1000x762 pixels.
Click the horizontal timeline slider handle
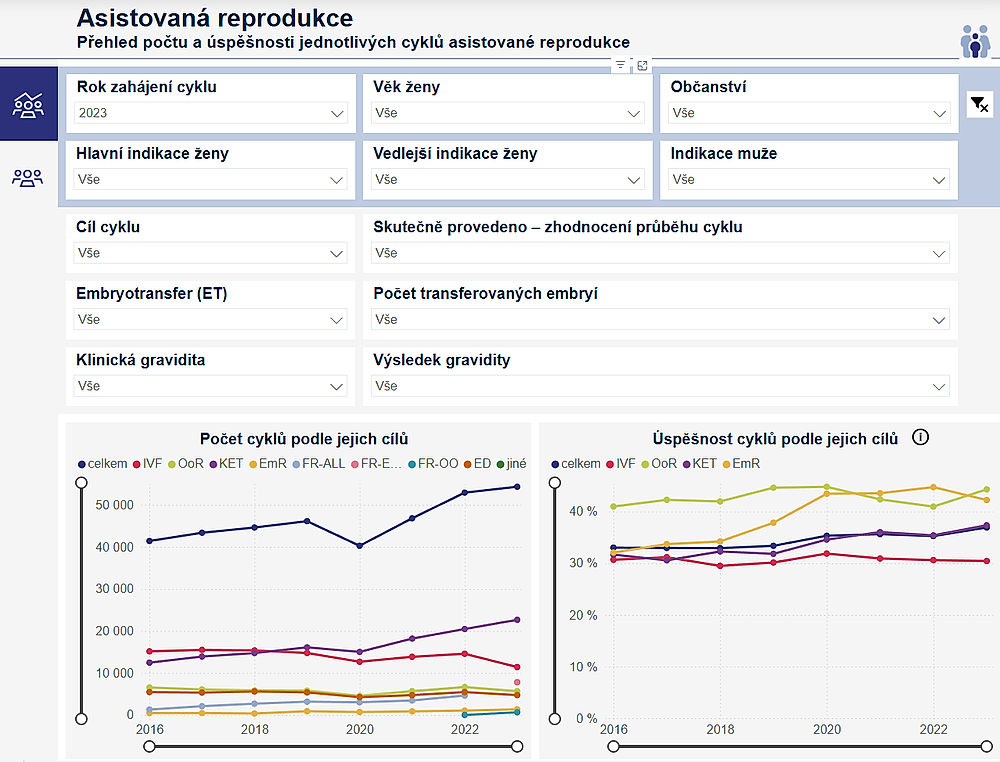point(518,746)
